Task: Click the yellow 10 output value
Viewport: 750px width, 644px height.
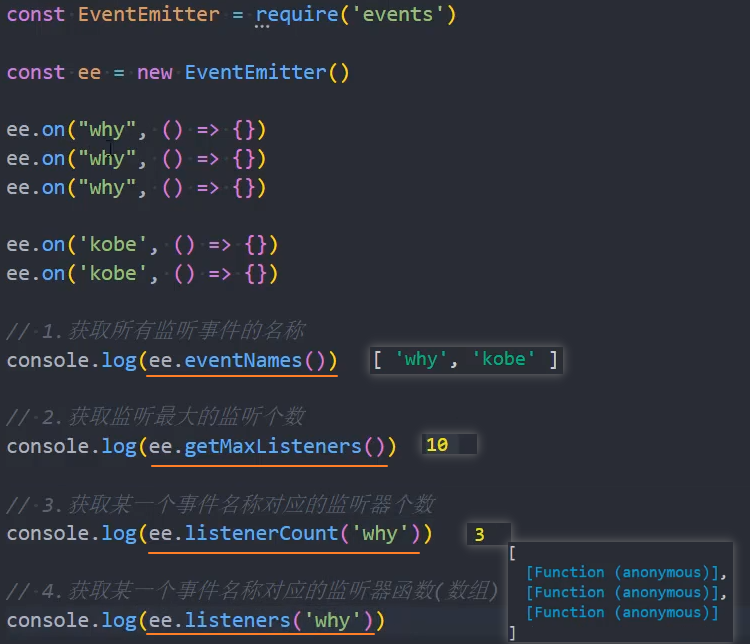Action: (x=437, y=446)
